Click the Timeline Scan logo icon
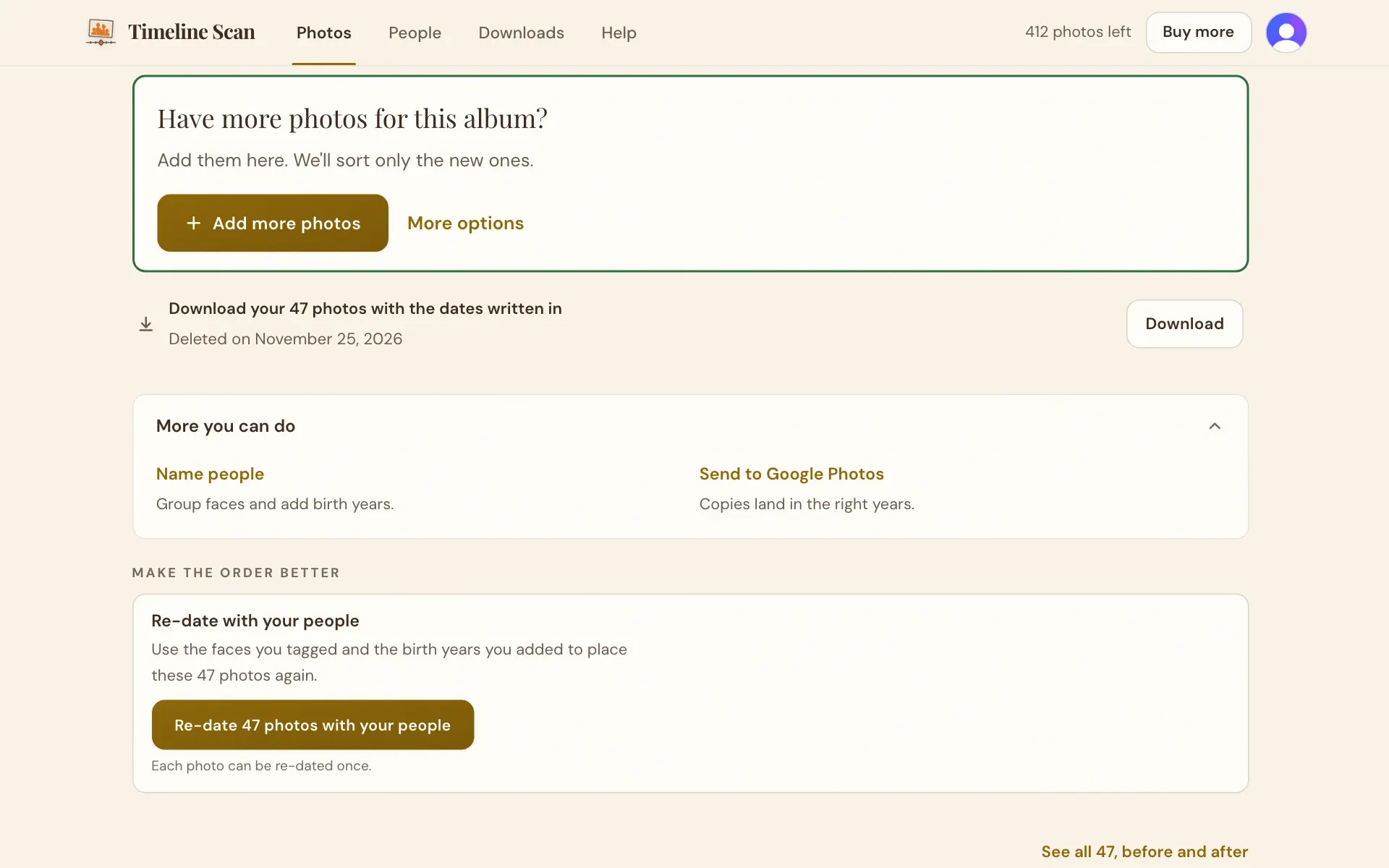1389x868 pixels. click(x=101, y=33)
